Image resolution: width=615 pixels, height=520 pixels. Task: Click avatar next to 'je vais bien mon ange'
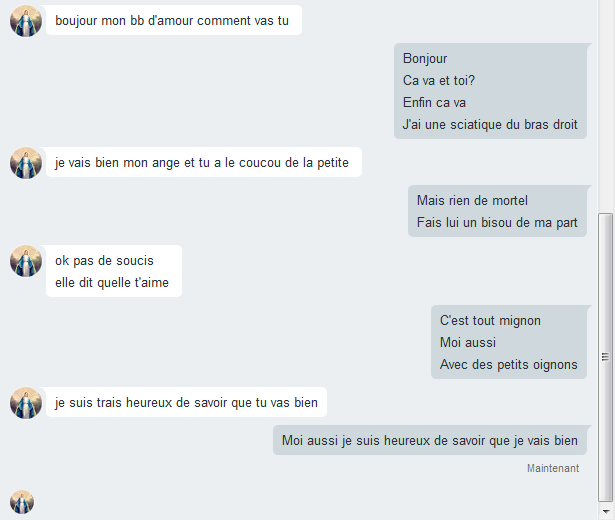click(26, 163)
